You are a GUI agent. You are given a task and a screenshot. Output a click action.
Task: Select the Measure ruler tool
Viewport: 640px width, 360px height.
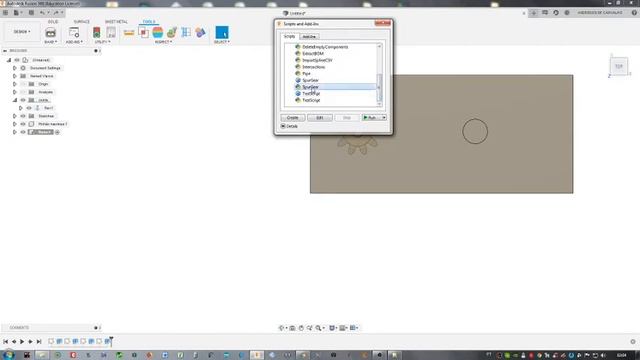(129, 32)
